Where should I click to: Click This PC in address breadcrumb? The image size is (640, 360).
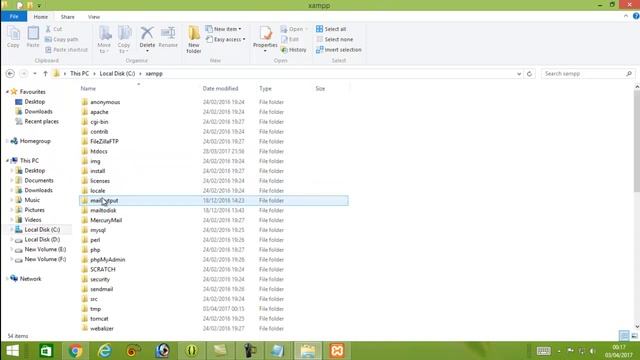(79, 73)
